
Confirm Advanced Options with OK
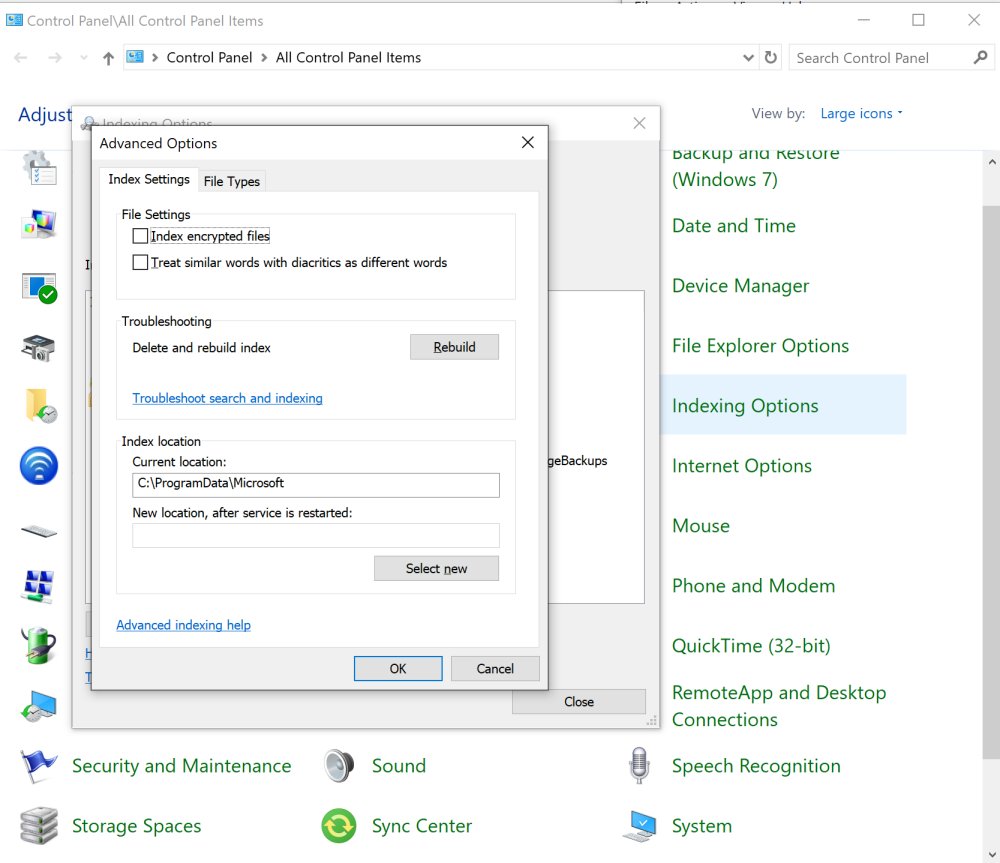pos(398,668)
